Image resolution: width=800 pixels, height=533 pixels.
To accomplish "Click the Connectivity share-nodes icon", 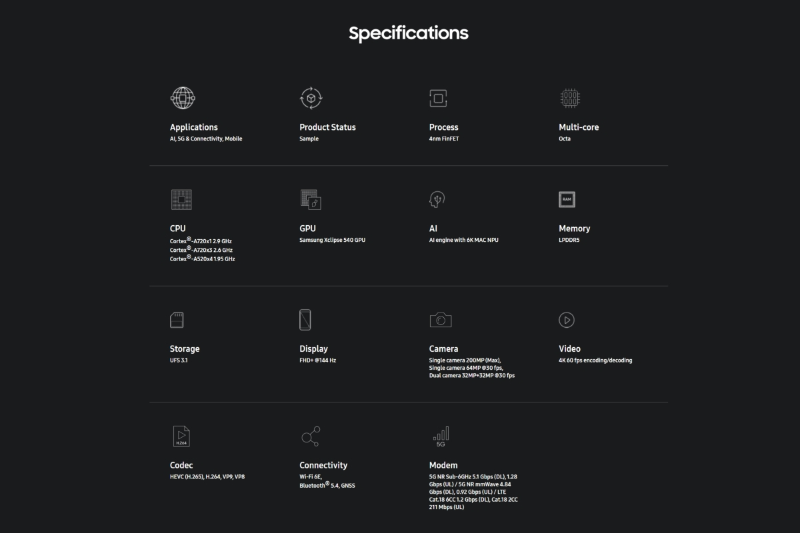I will coord(311,436).
